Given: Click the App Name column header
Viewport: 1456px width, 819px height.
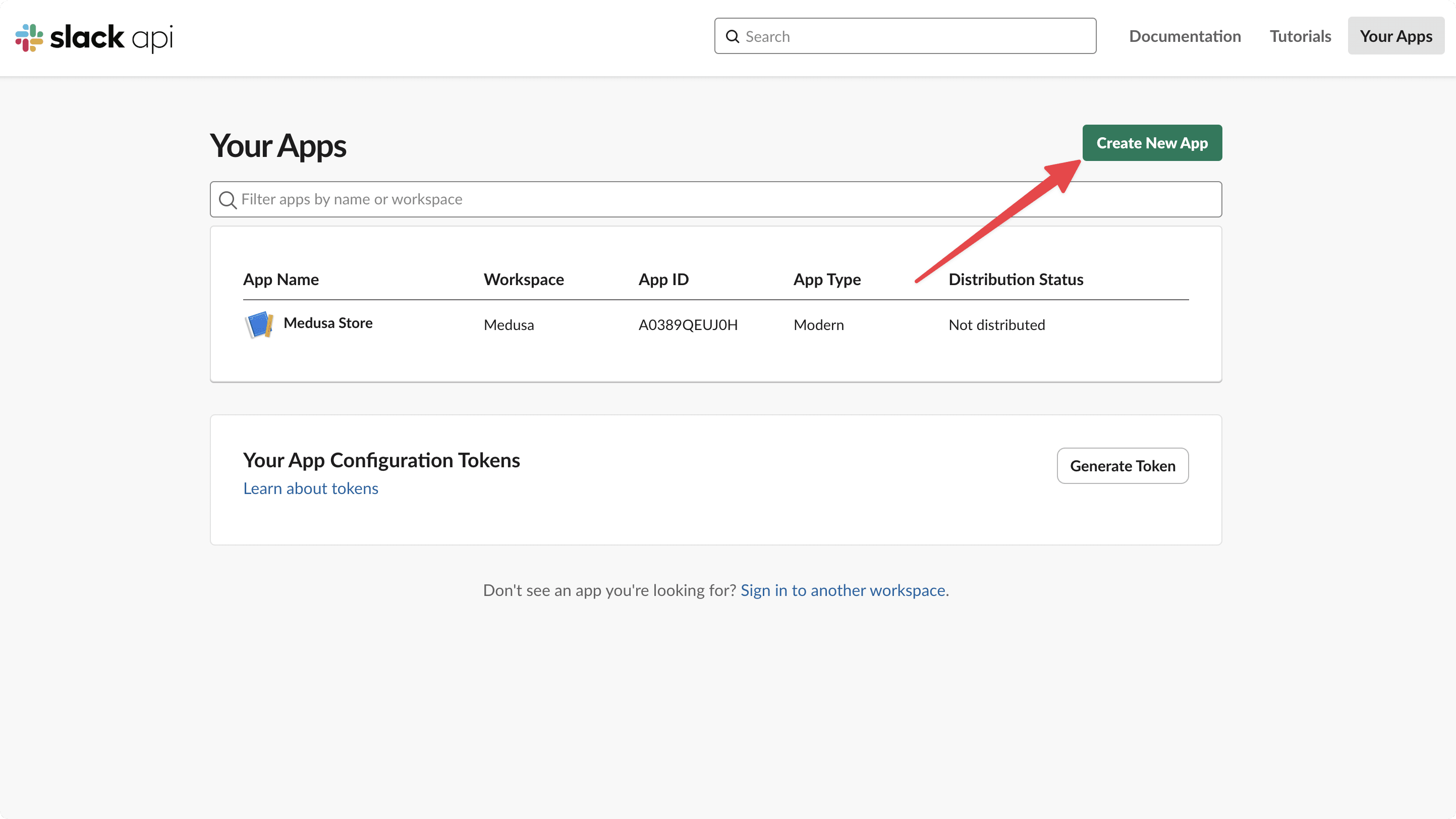Looking at the screenshot, I should pos(281,279).
